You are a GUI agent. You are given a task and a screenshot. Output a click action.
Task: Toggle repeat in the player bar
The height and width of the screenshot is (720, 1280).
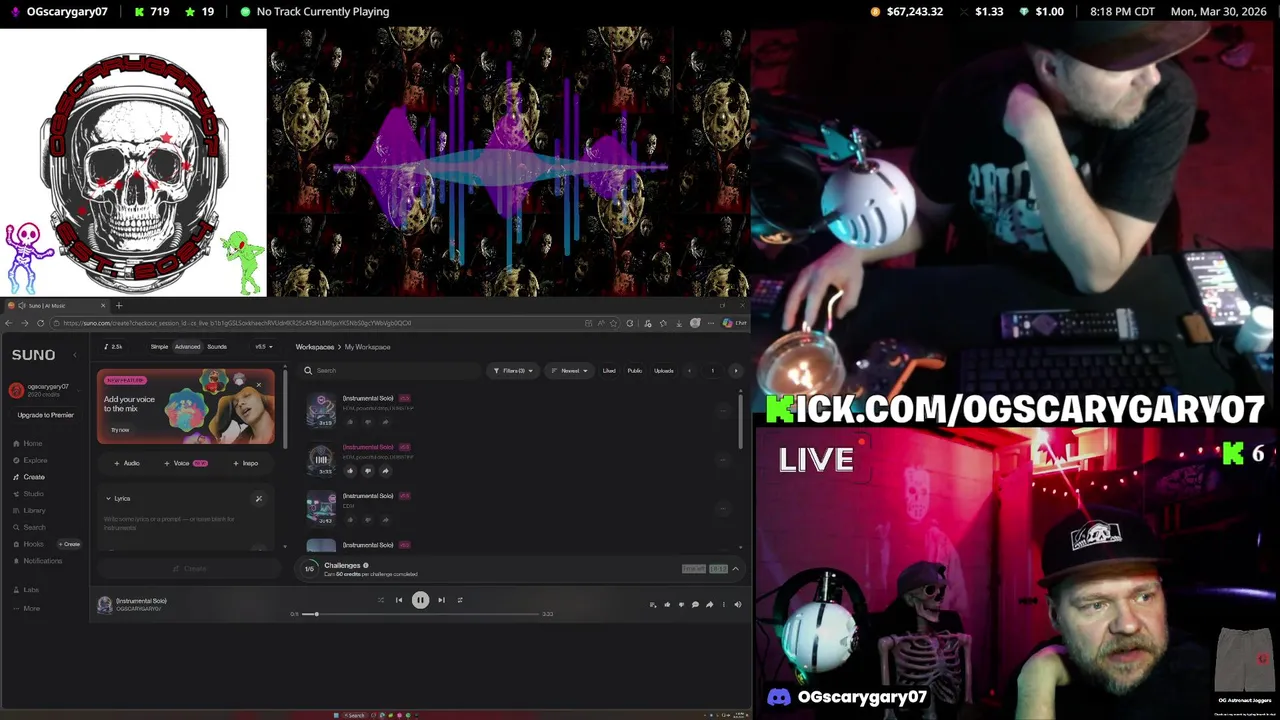tap(460, 600)
